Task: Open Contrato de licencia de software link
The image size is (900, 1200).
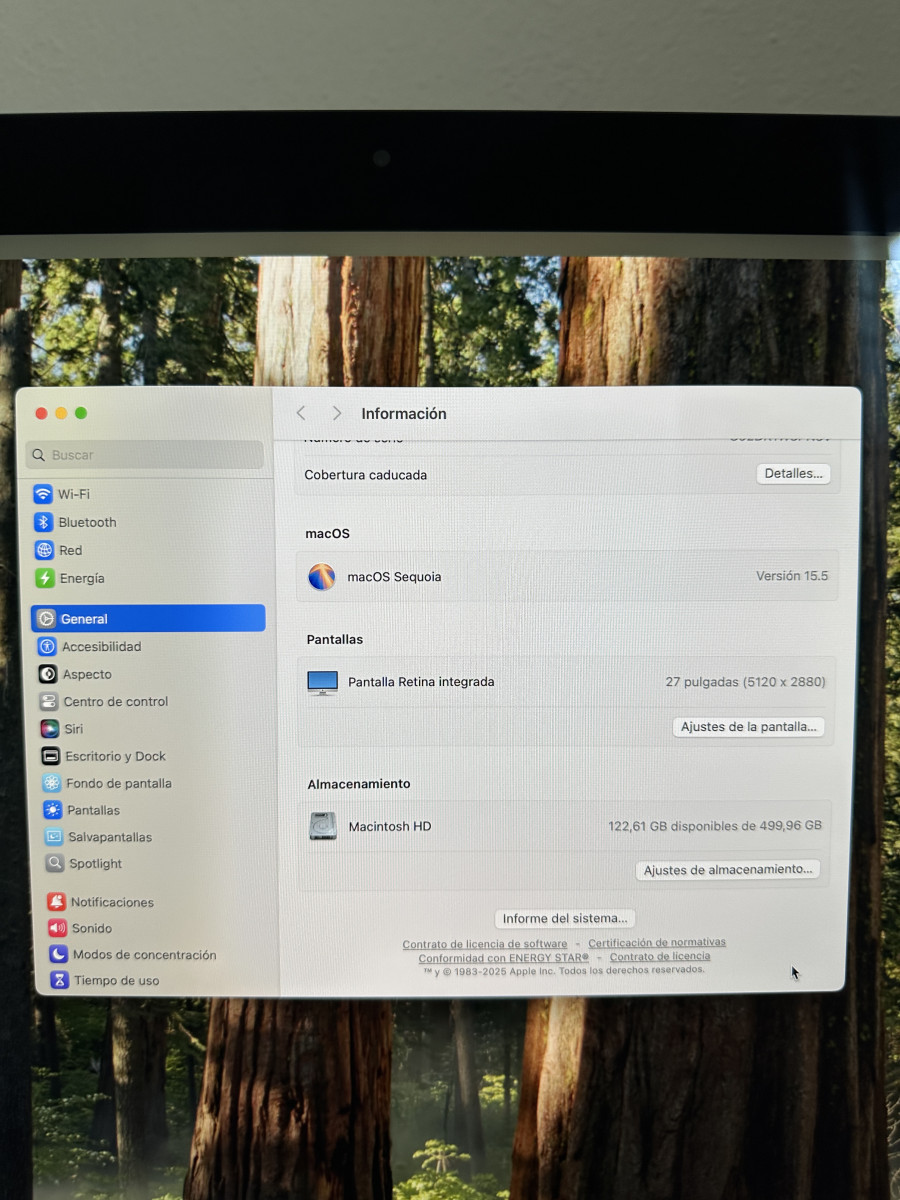Action: pyautogui.click(x=485, y=944)
